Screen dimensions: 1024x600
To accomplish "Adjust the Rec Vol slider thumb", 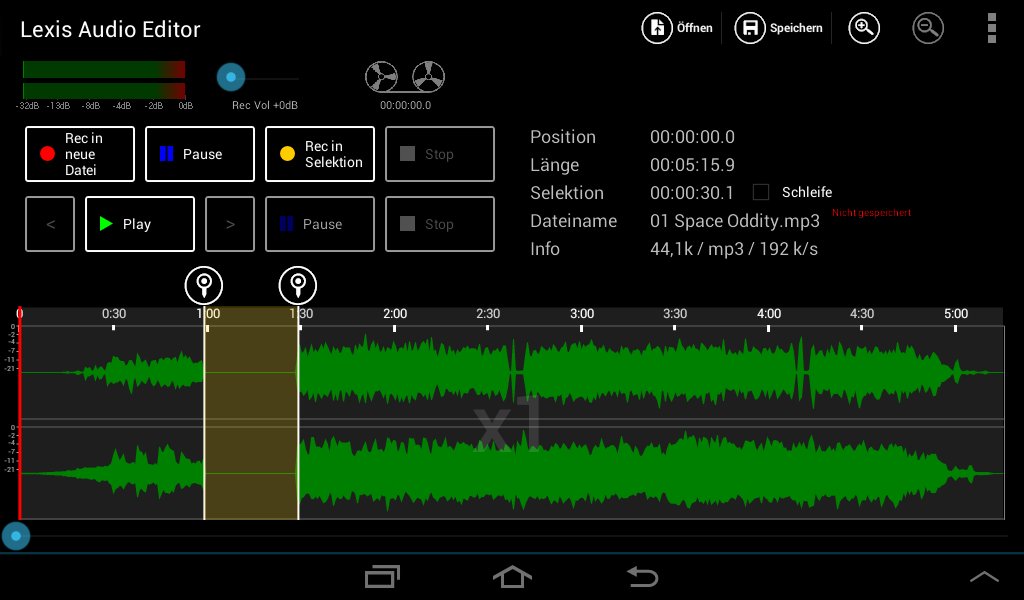I will click(x=231, y=77).
